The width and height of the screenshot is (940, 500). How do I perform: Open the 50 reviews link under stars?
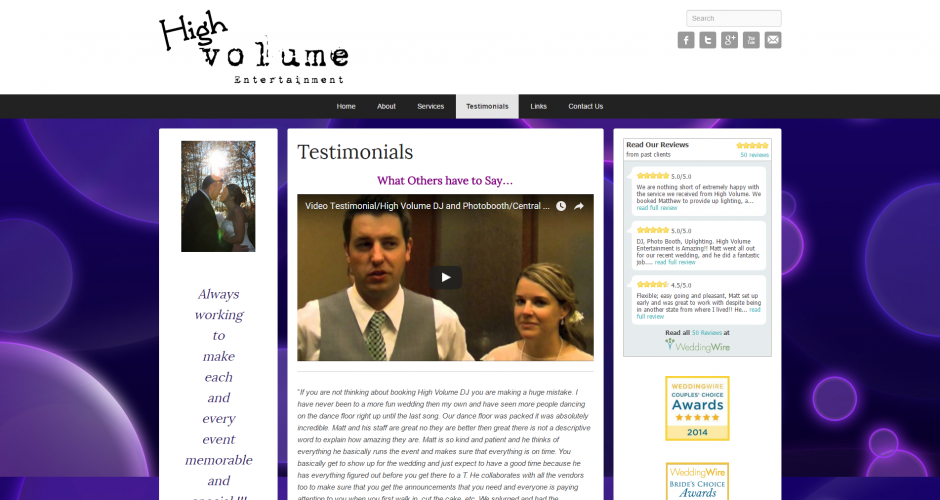pyautogui.click(x=754, y=155)
